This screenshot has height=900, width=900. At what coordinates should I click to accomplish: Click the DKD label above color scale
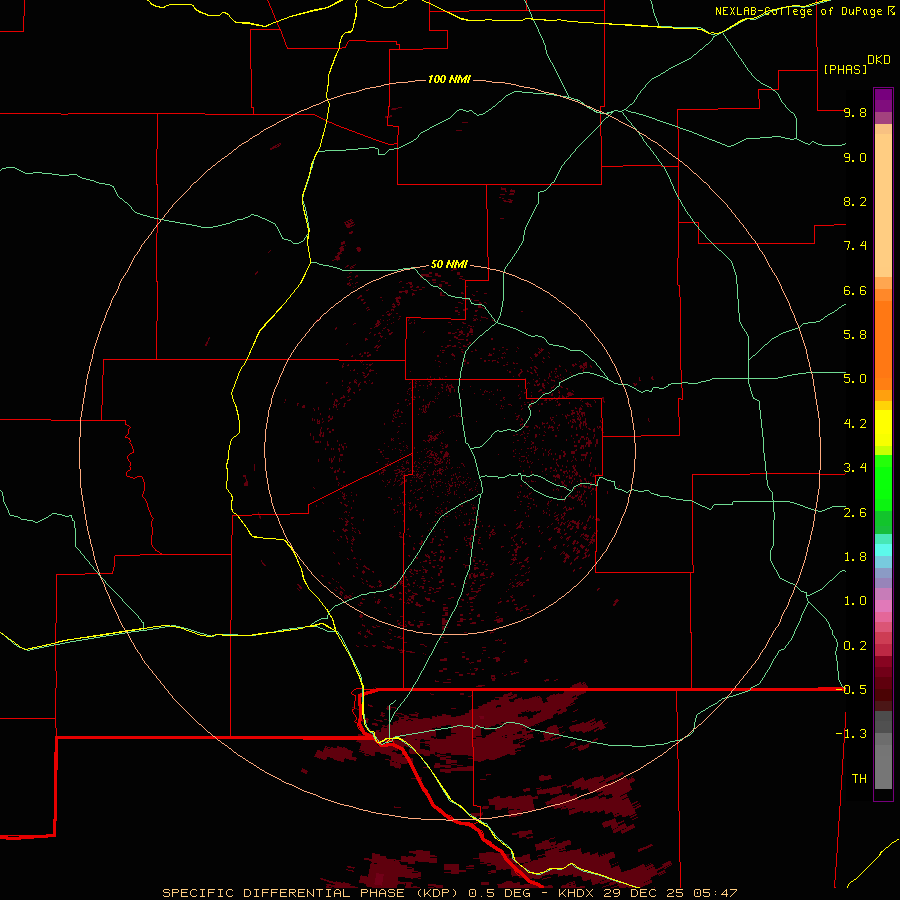click(879, 60)
